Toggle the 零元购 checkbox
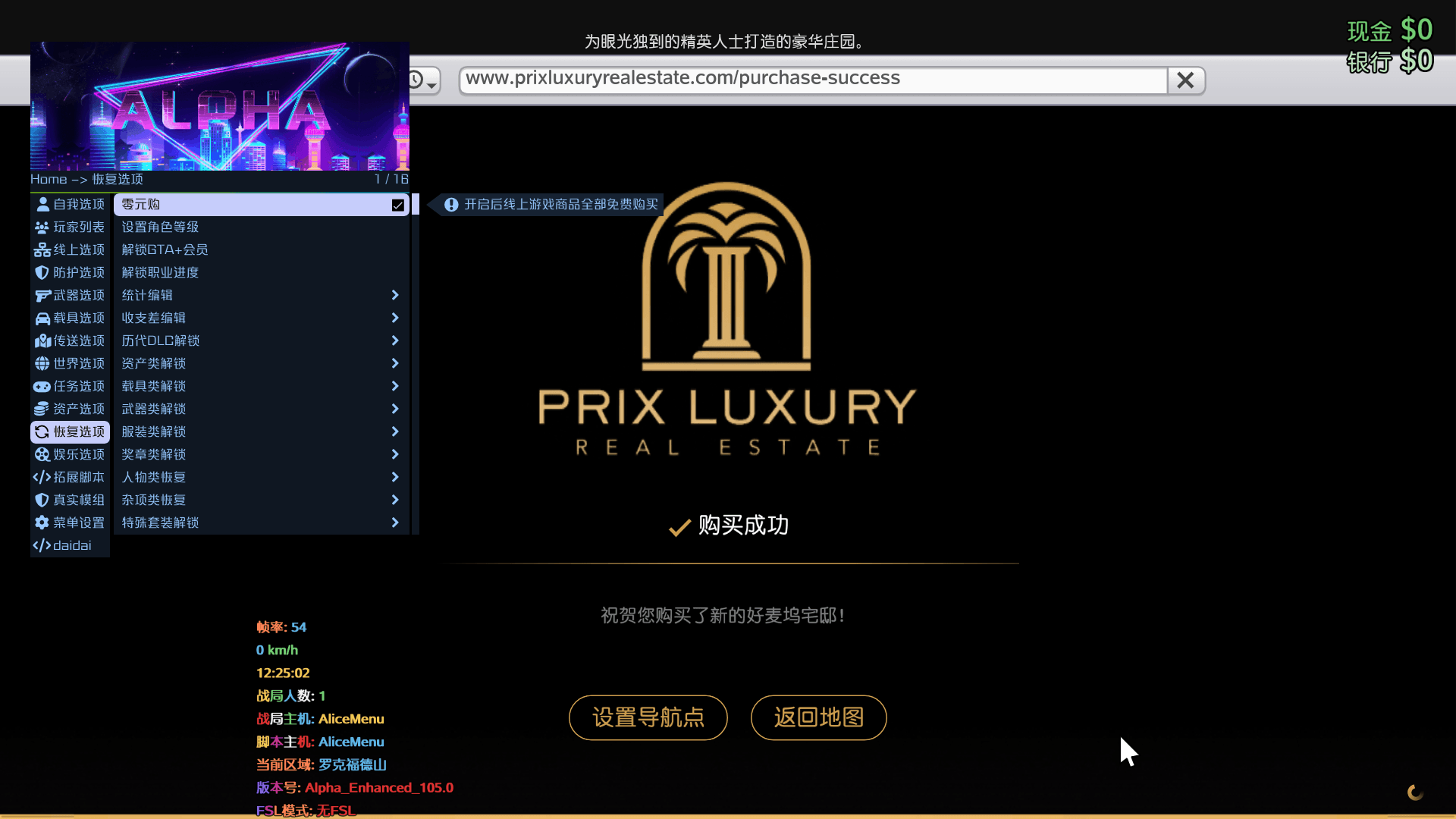 [x=398, y=205]
